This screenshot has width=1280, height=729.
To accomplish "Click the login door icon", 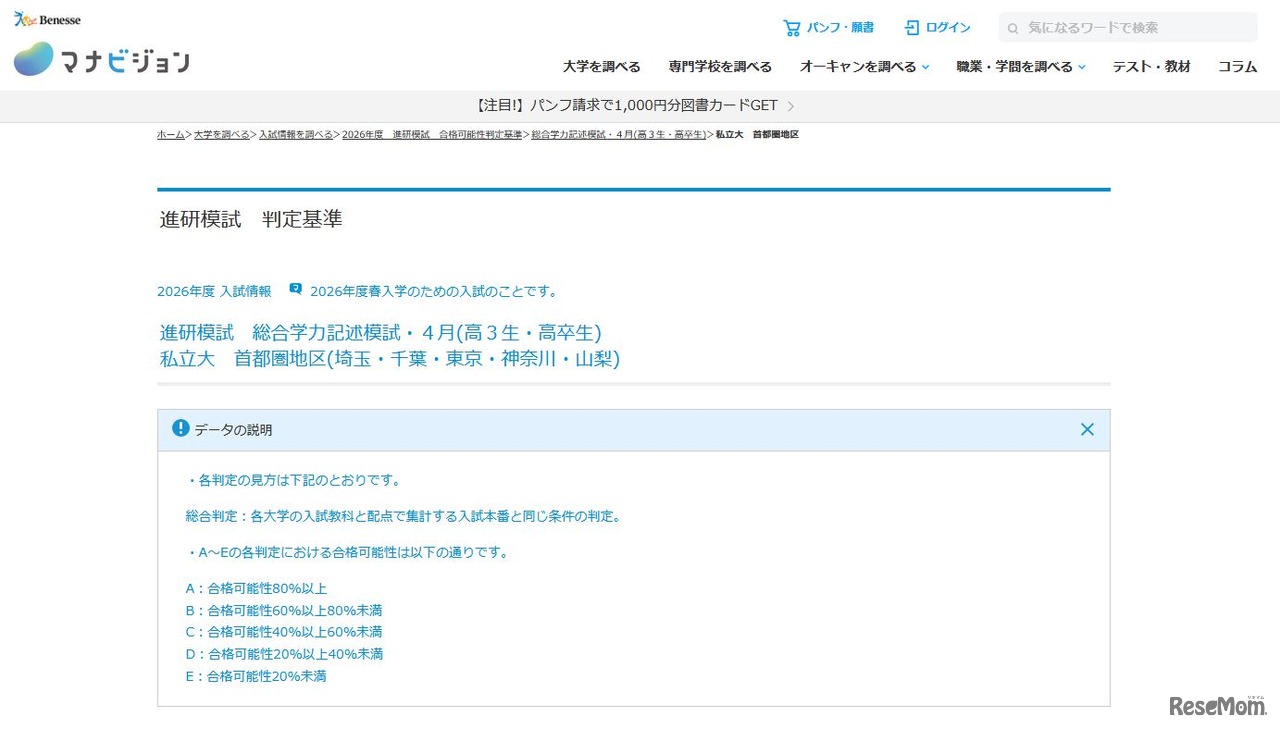I will click(x=911, y=28).
